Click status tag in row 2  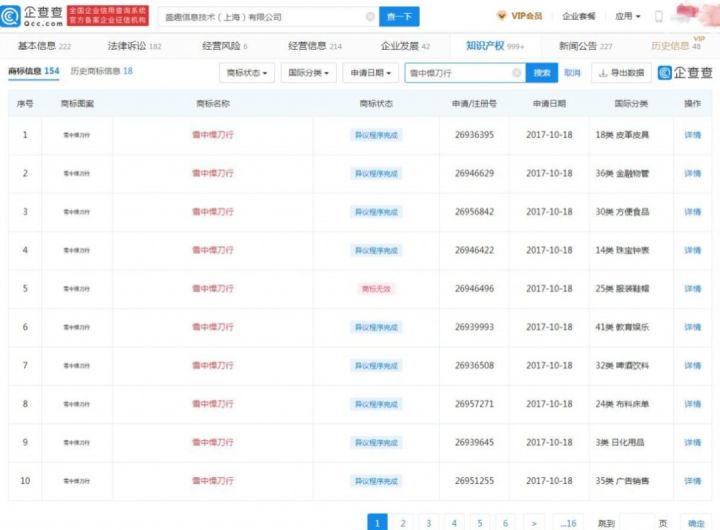[x=376, y=174]
